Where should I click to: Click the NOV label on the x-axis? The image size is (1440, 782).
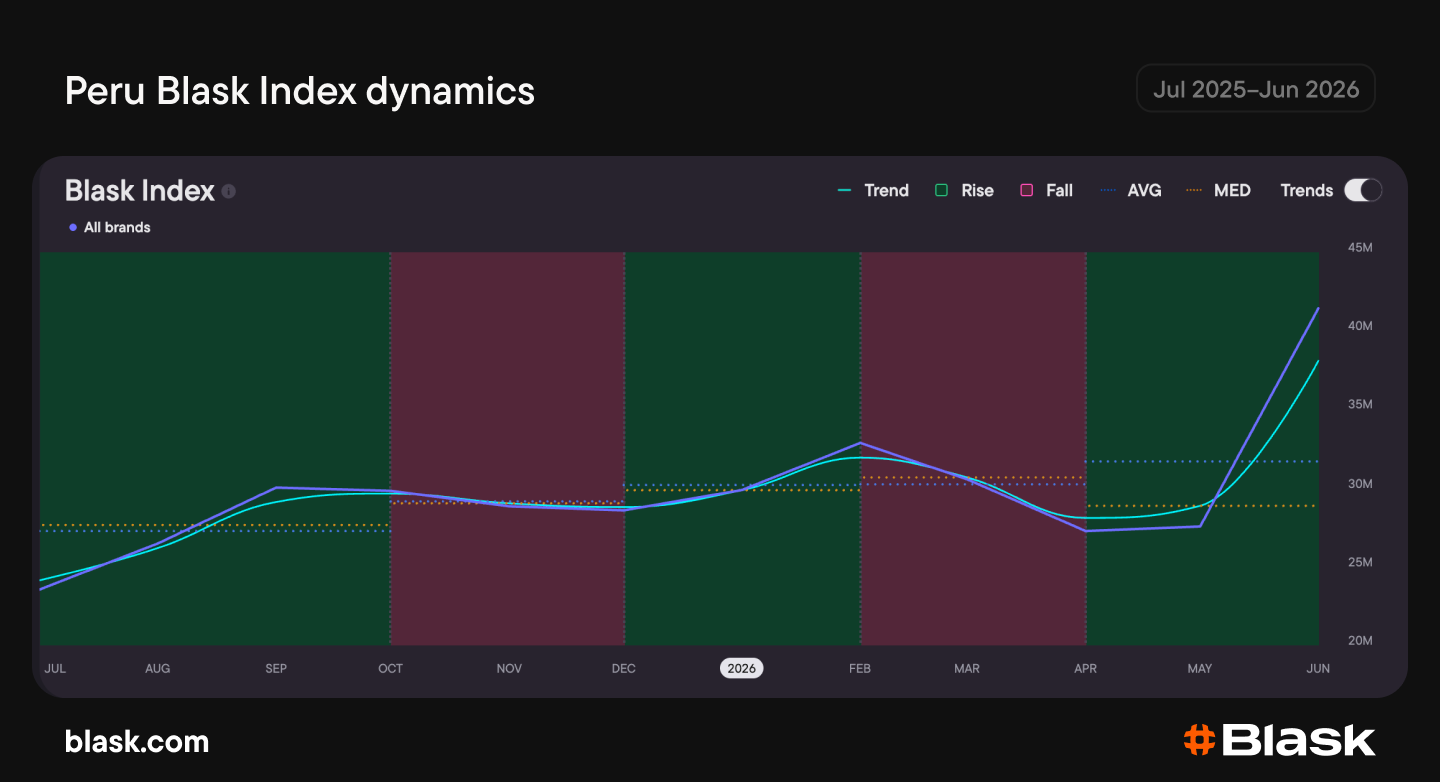pos(509,668)
